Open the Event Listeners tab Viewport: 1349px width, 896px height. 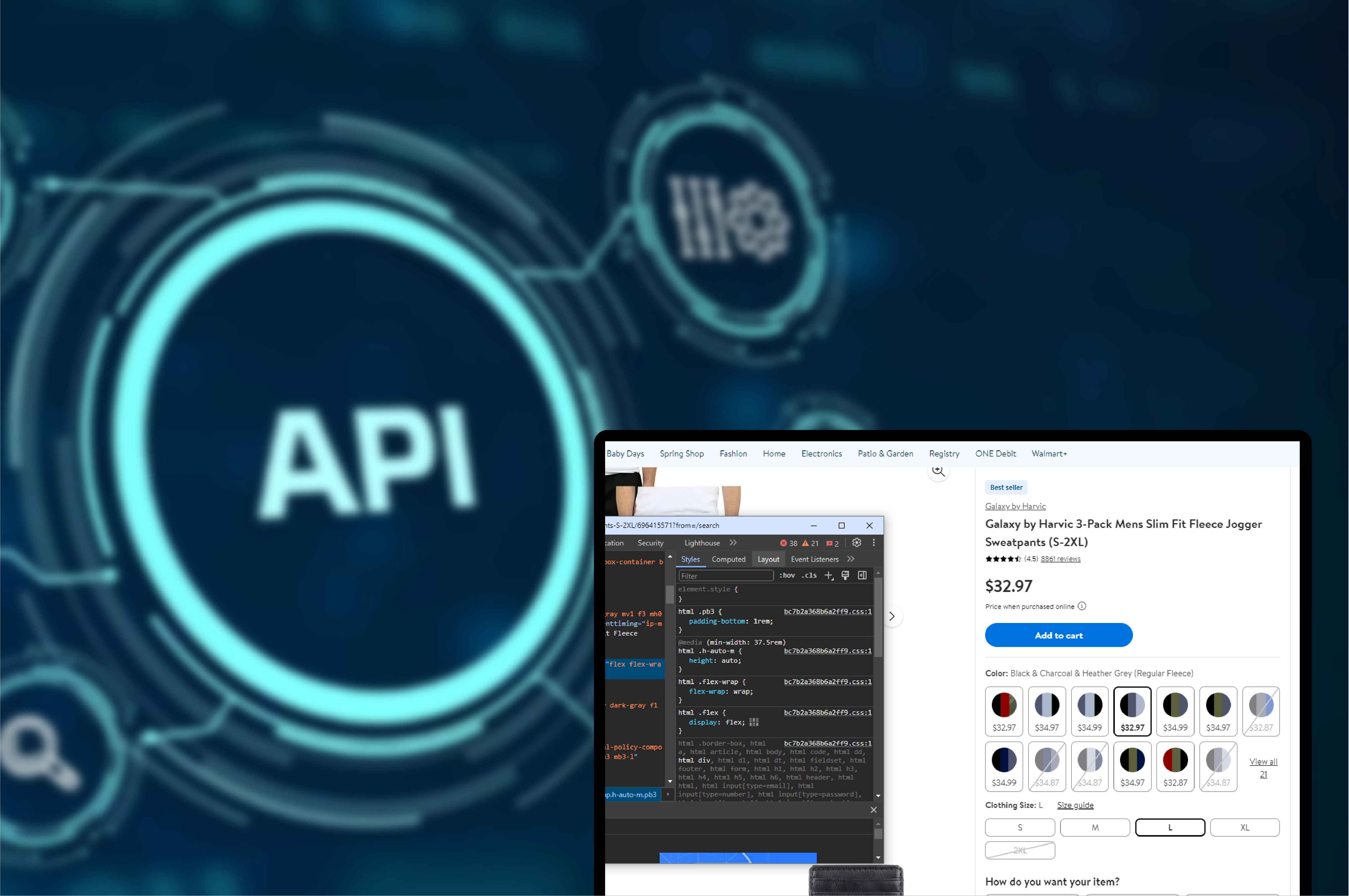coord(814,559)
